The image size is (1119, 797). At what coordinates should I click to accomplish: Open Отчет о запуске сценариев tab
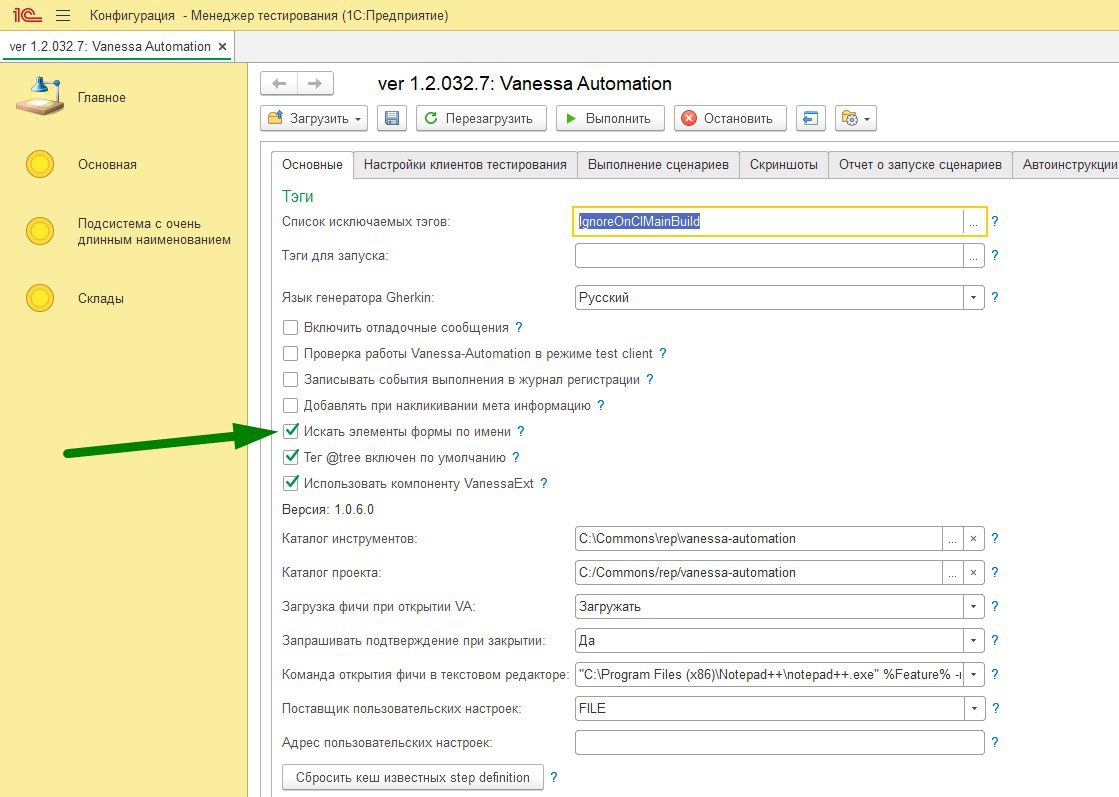coord(920,165)
